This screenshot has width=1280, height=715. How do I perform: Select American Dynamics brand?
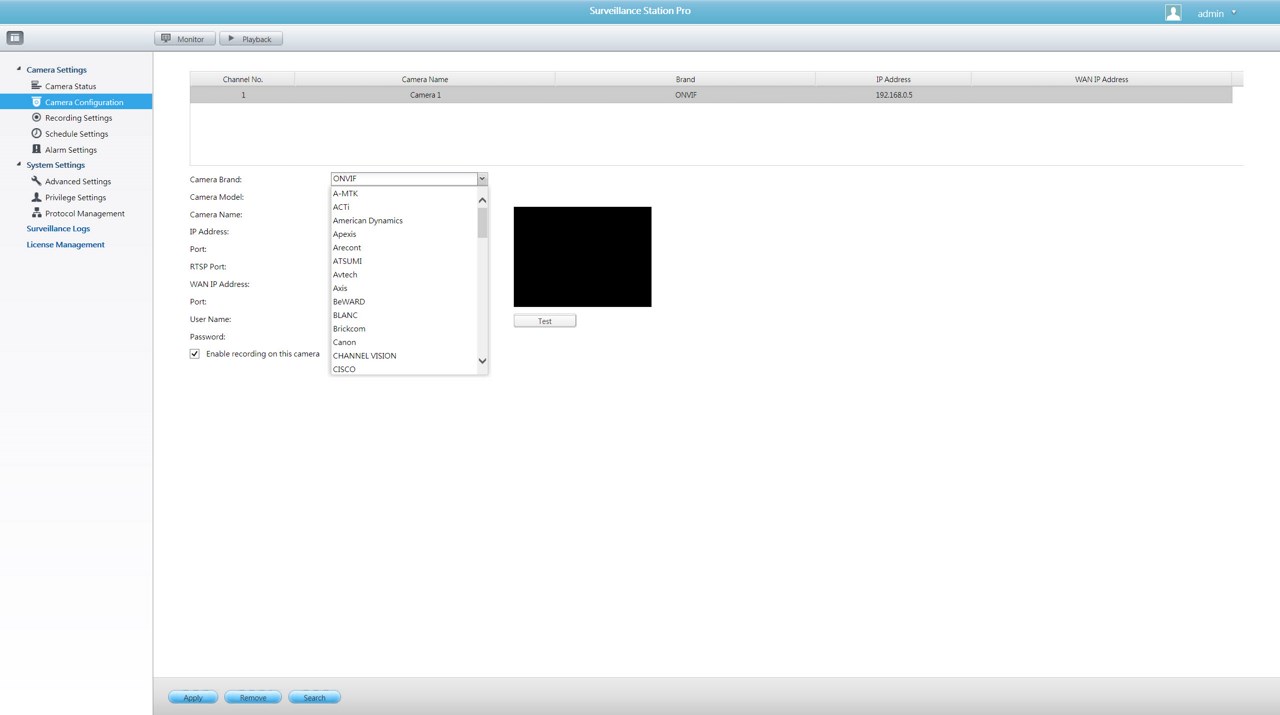[x=404, y=221]
